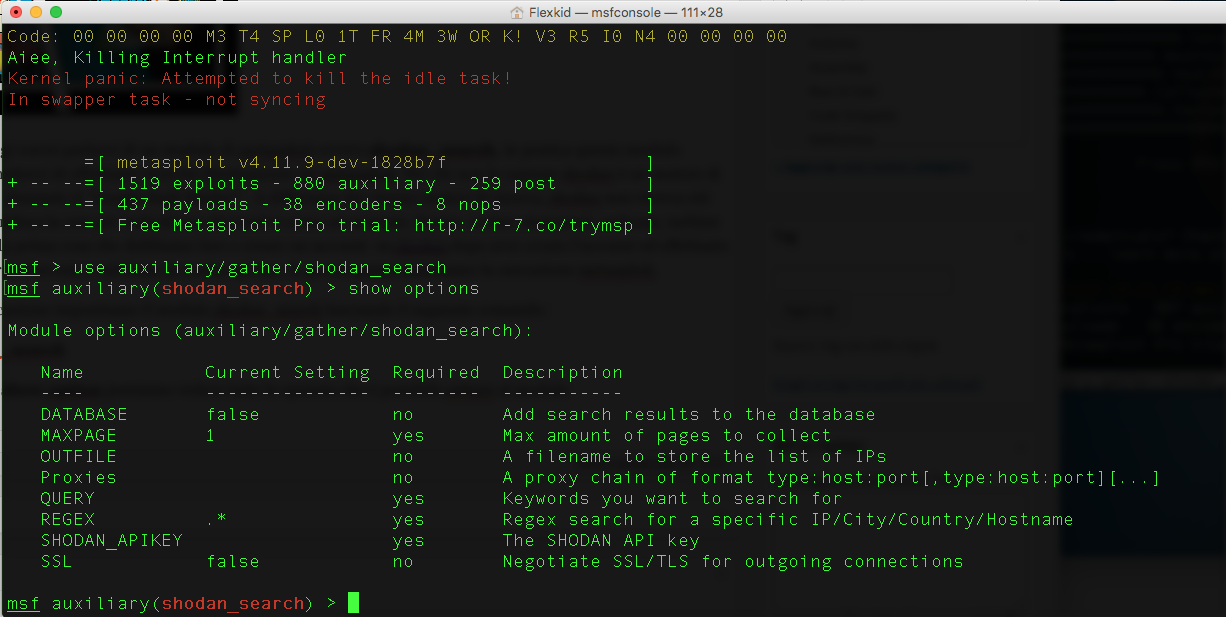Click the SHODAN_APIKEY option name

pyautogui.click(x=111, y=540)
